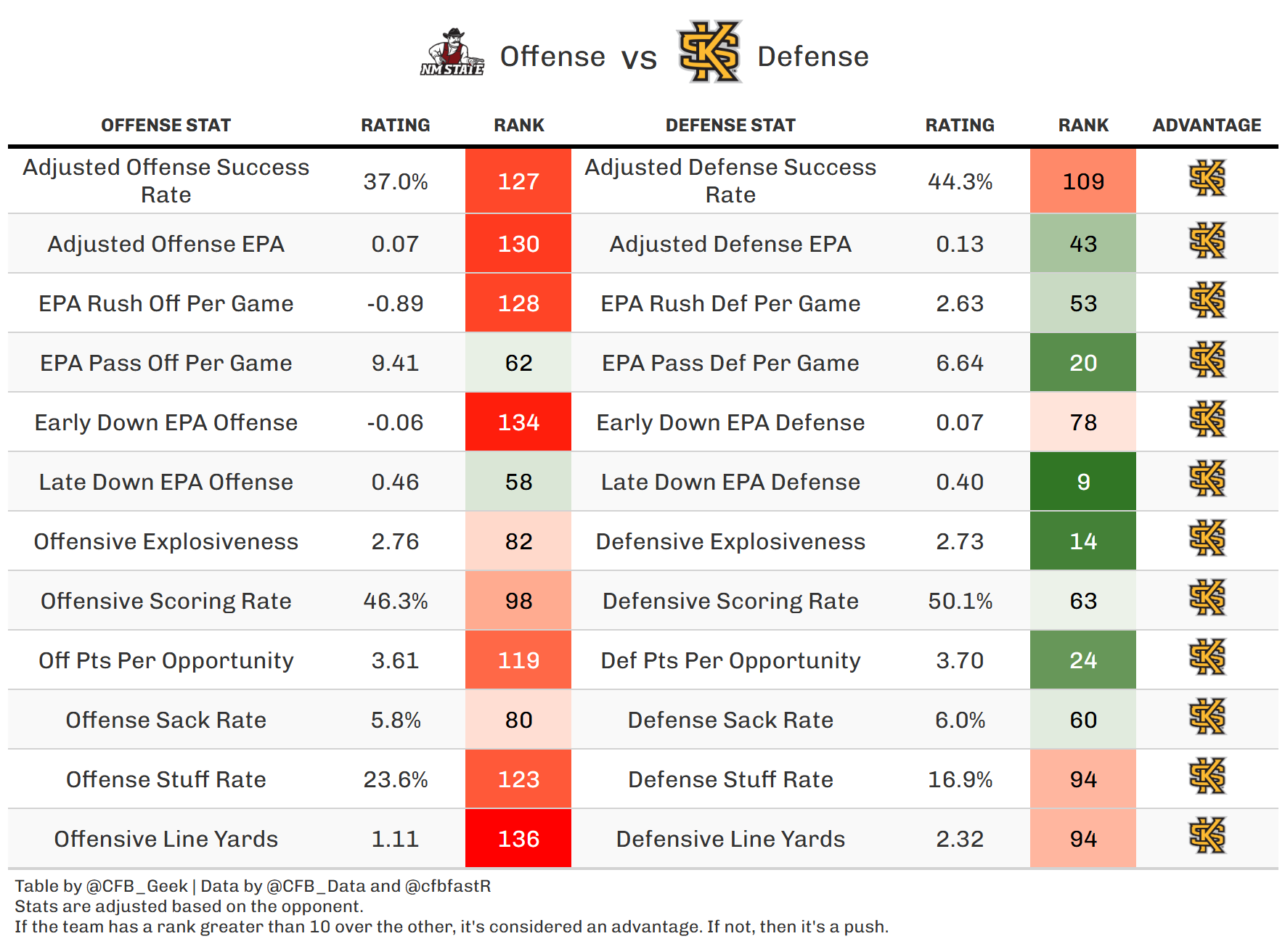Click the Defense Stuff Rate label
Viewport: 1285px width, 952px height.
730,779
